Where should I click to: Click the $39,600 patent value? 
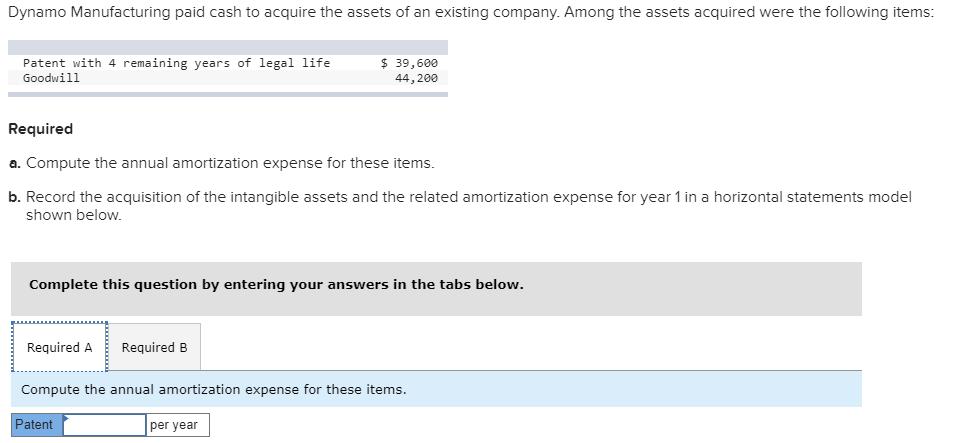coord(409,63)
